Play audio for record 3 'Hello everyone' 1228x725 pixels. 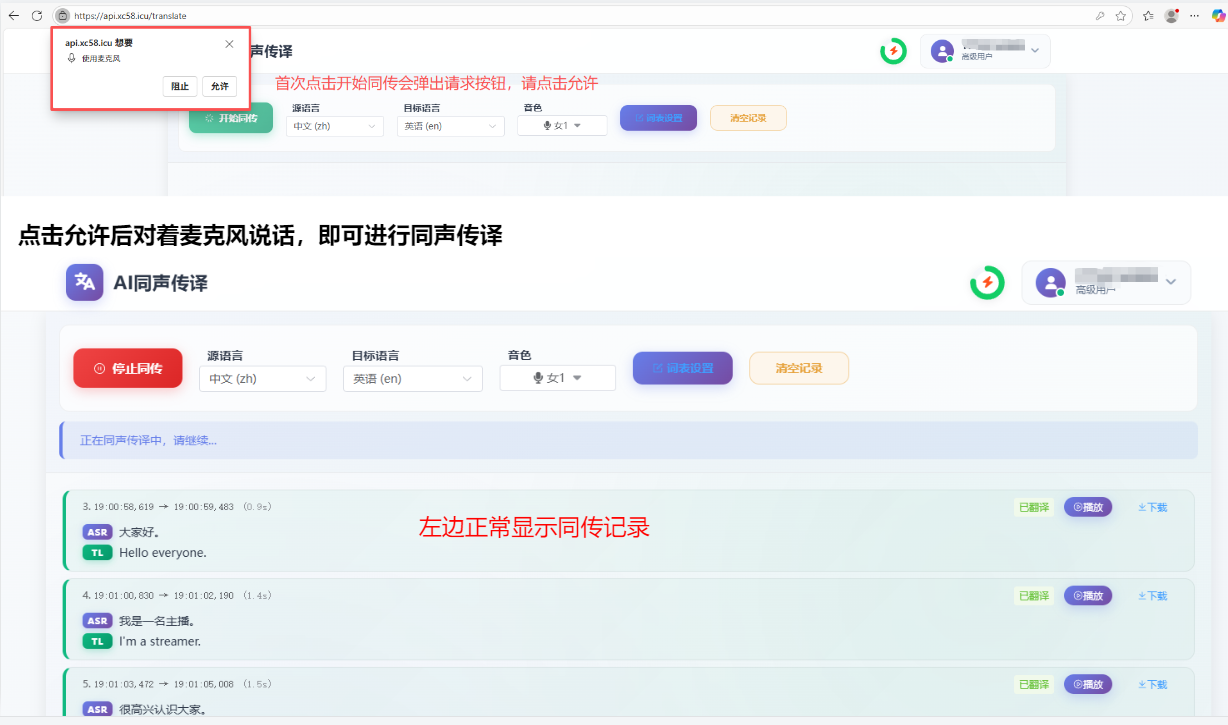[1088, 507]
